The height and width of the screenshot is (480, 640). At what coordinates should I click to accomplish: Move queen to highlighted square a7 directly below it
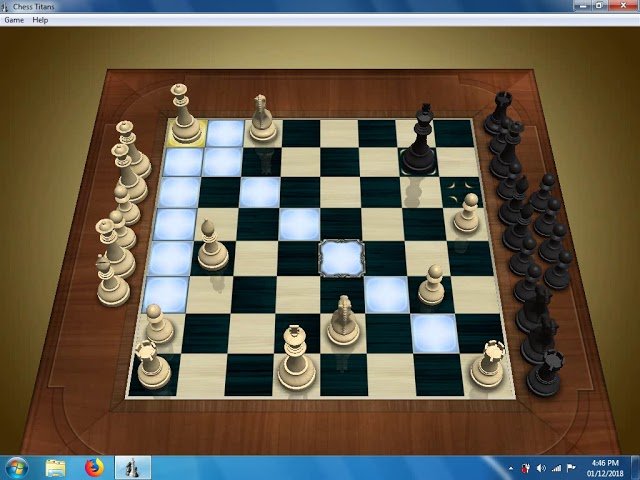tap(182, 162)
